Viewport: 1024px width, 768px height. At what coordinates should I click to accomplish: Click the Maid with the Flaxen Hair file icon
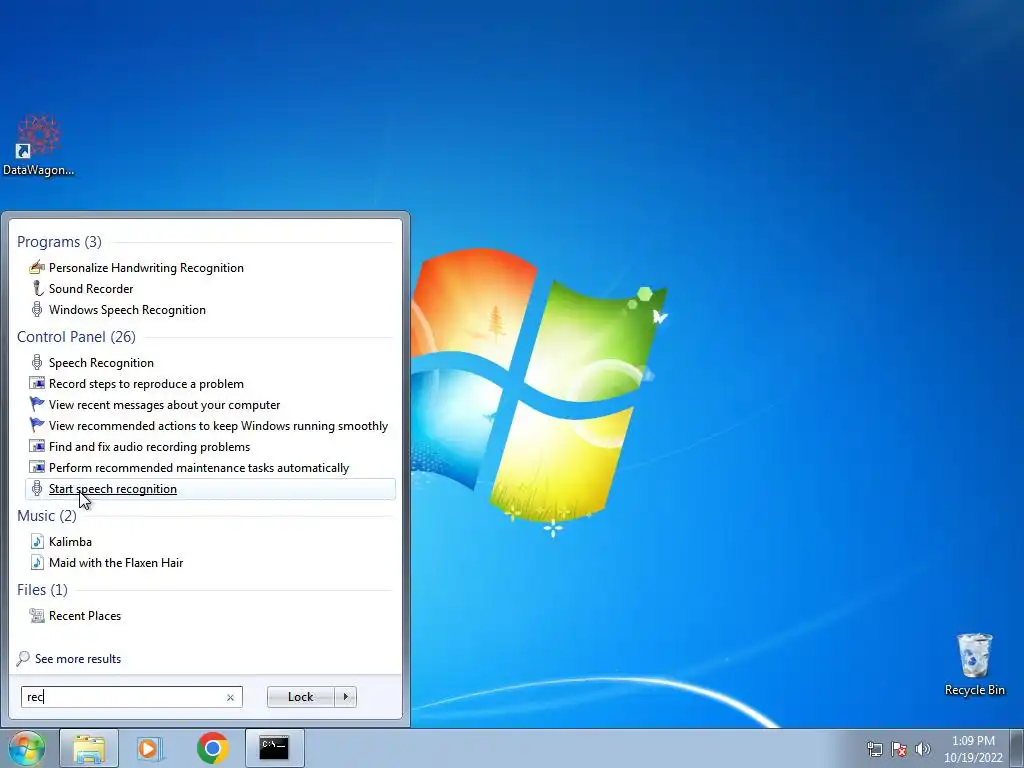point(37,562)
